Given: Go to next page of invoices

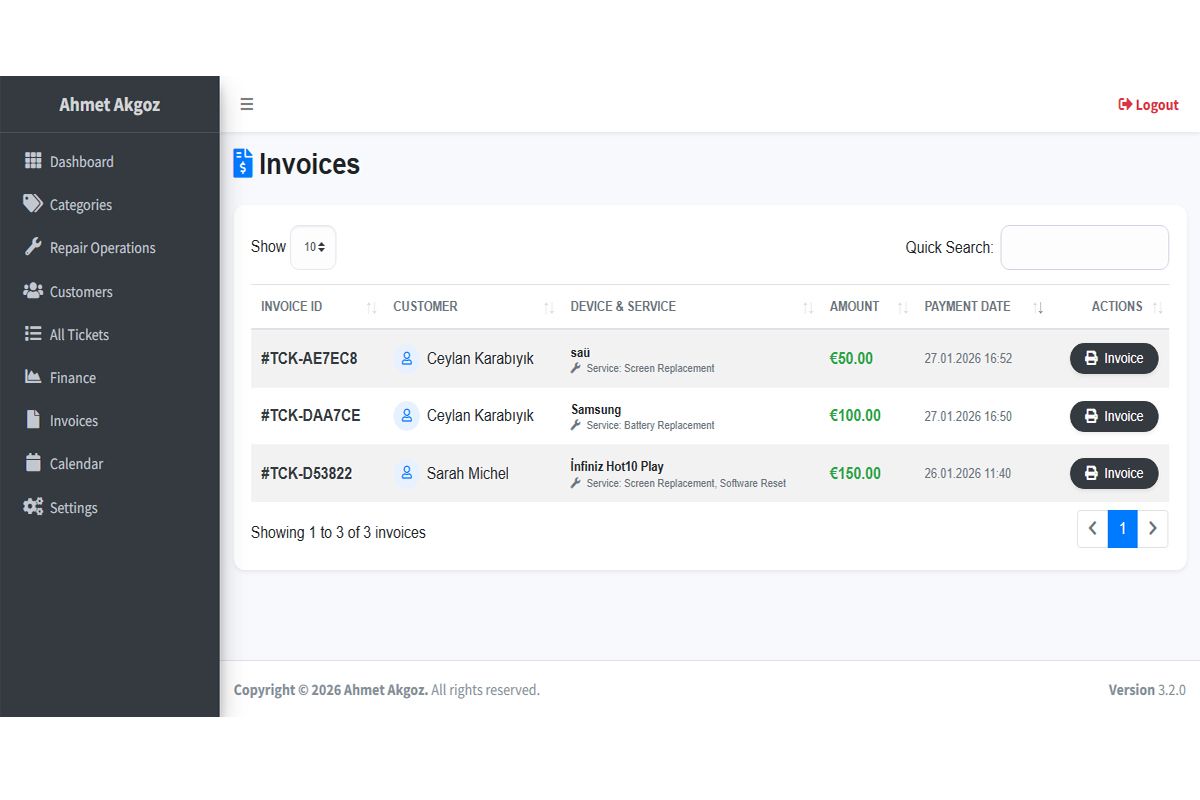Looking at the screenshot, I should (x=1153, y=529).
